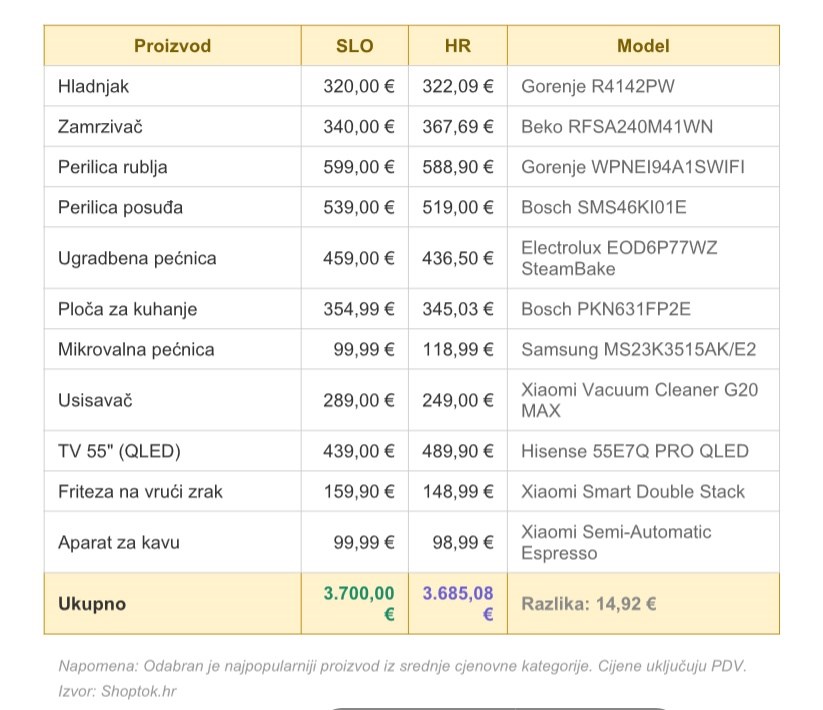Click the Friteza na vrući zrak label

click(x=140, y=492)
